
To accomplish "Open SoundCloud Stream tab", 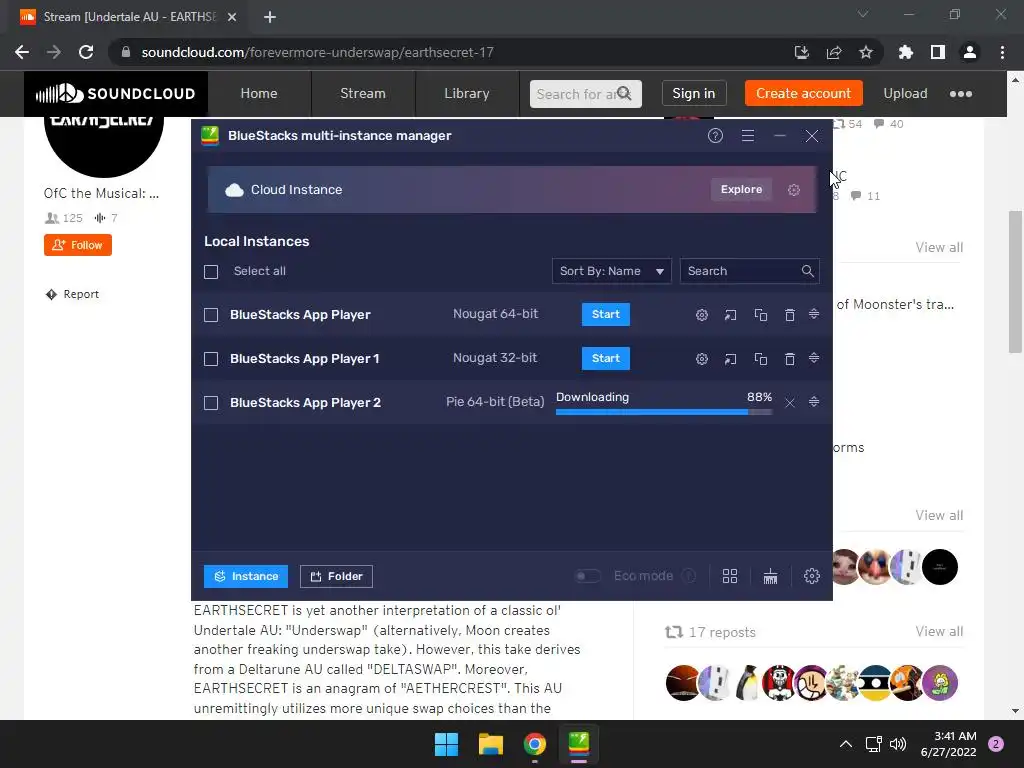I will 362,93.
